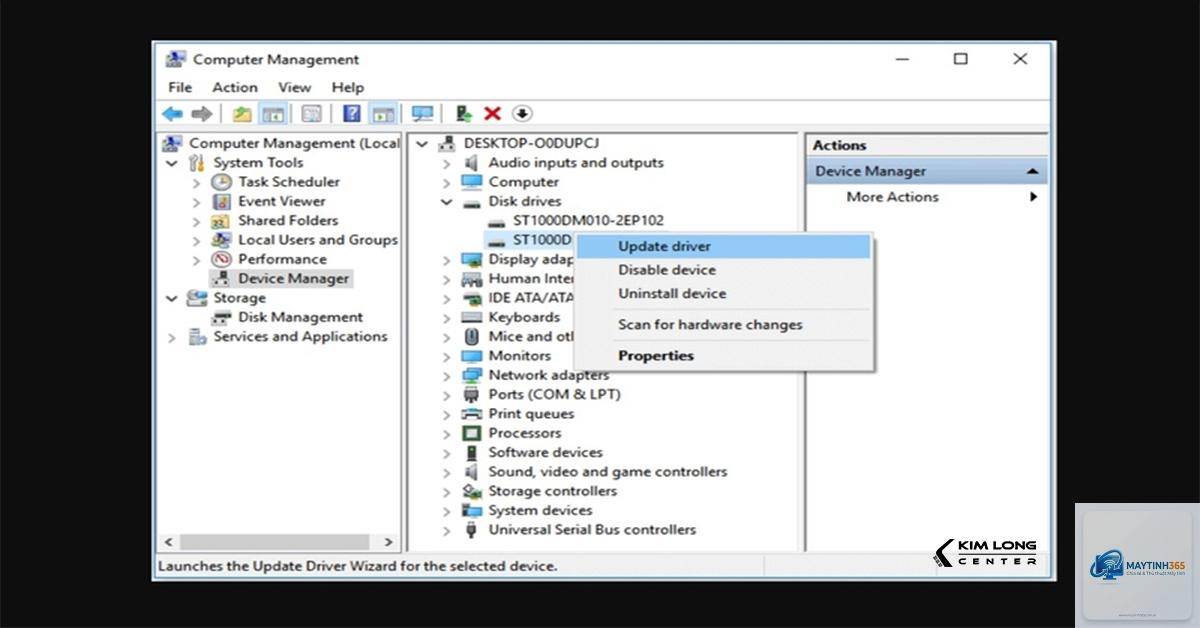Click the Scan for hardware changes monitor icon
Screen dimensions: 1200x628
coord(422,114)
